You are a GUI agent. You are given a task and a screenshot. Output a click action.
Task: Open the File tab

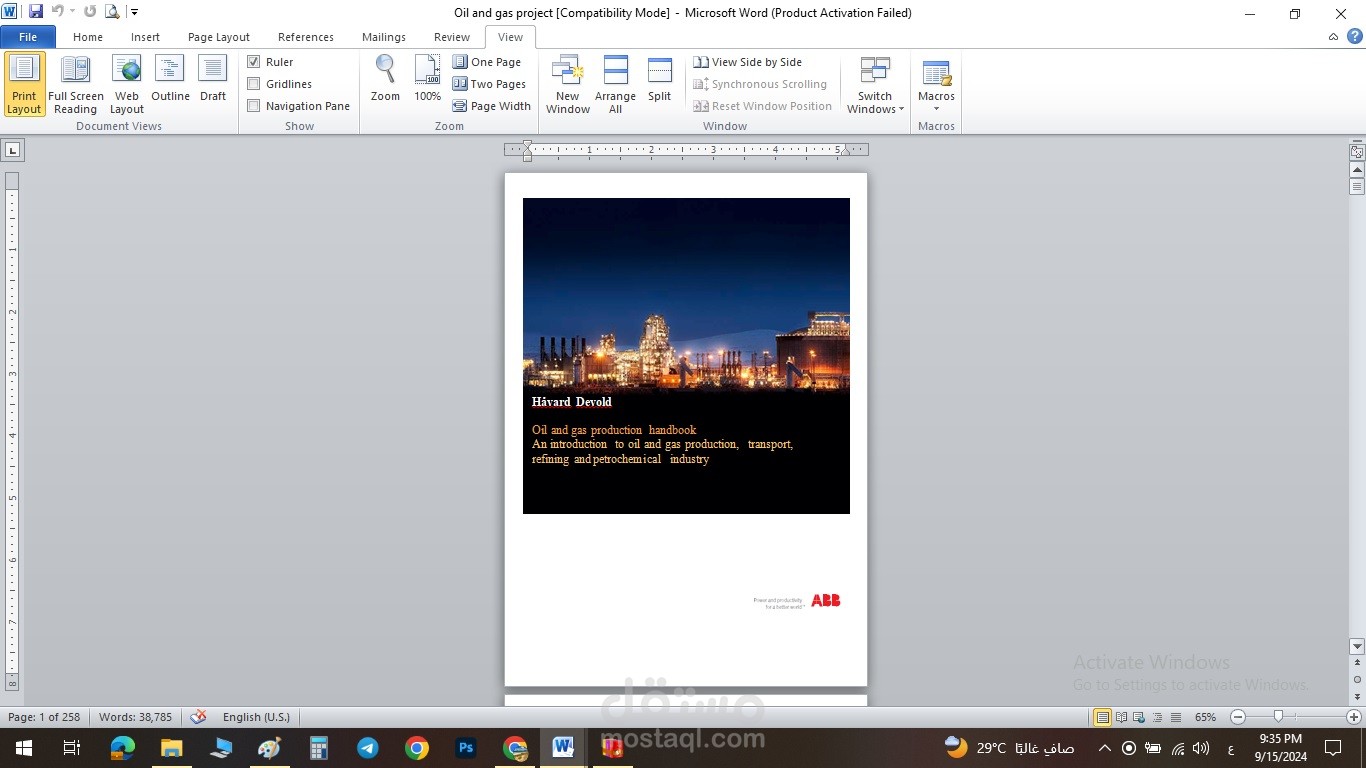(28, 37)
